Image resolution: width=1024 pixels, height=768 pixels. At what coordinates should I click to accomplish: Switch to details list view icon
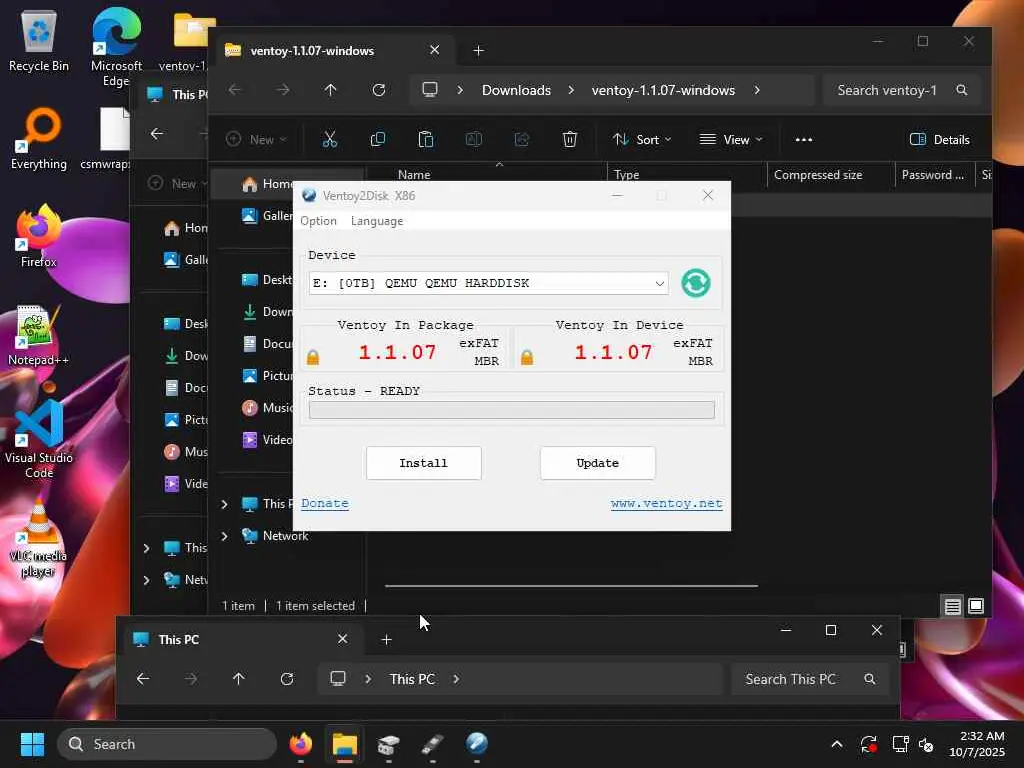coord(952,606)
